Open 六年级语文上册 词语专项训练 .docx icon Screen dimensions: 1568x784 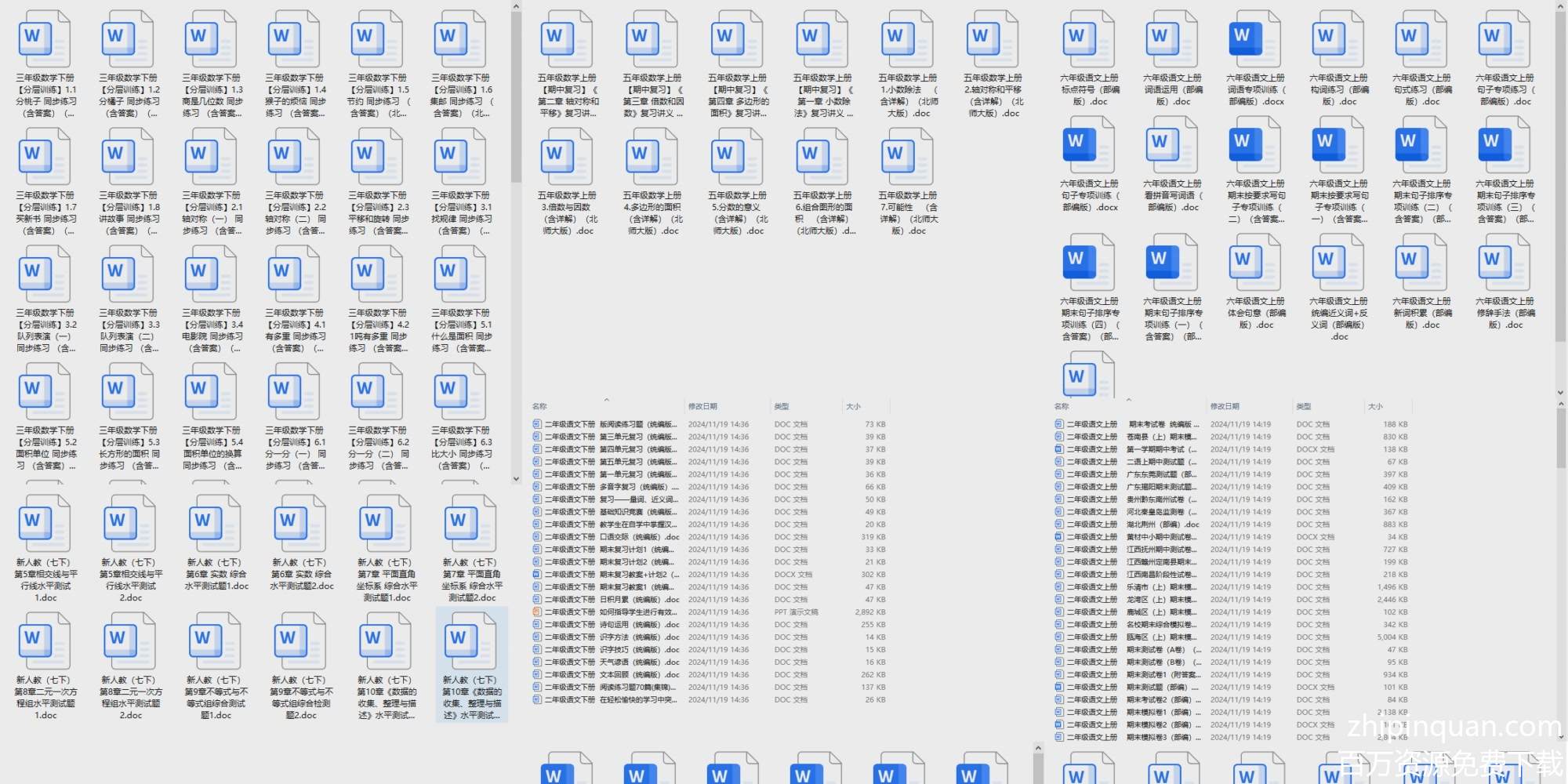click(1254, 39)
